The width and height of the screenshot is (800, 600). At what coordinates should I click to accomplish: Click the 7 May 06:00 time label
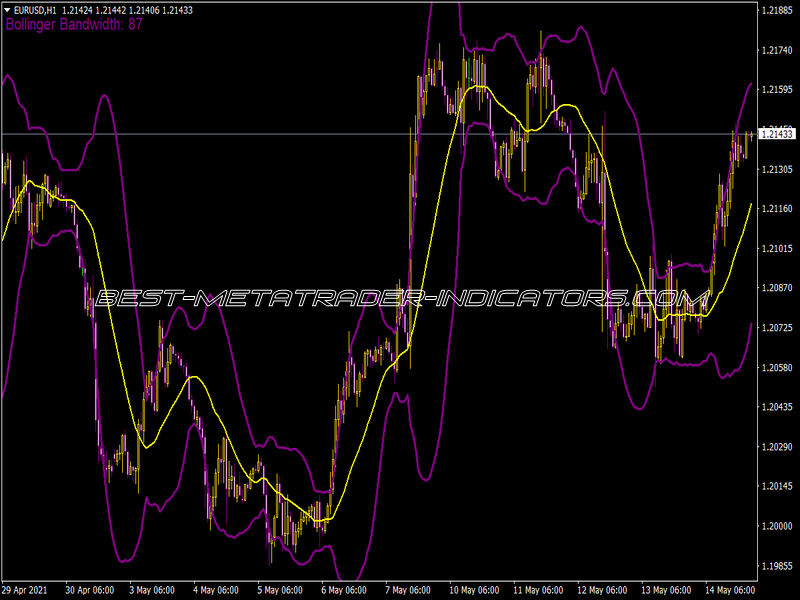(x=408, y=590)
